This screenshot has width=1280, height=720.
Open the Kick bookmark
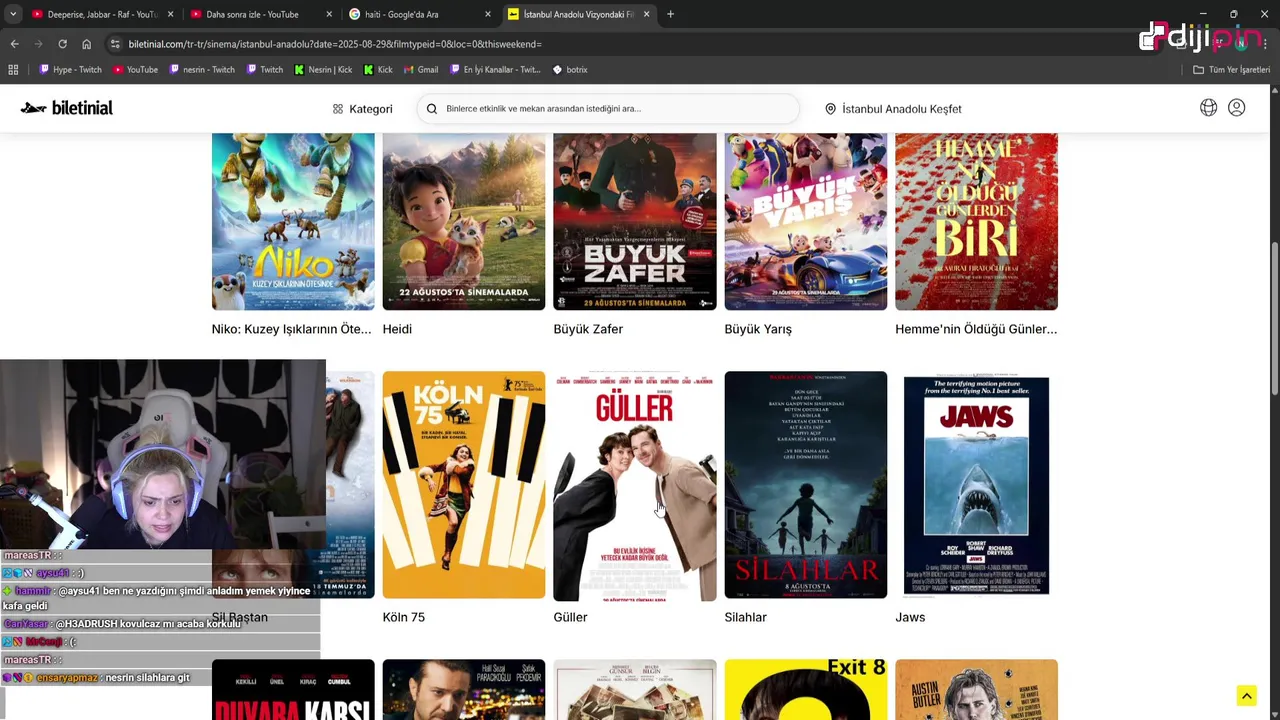pos(378,70)
